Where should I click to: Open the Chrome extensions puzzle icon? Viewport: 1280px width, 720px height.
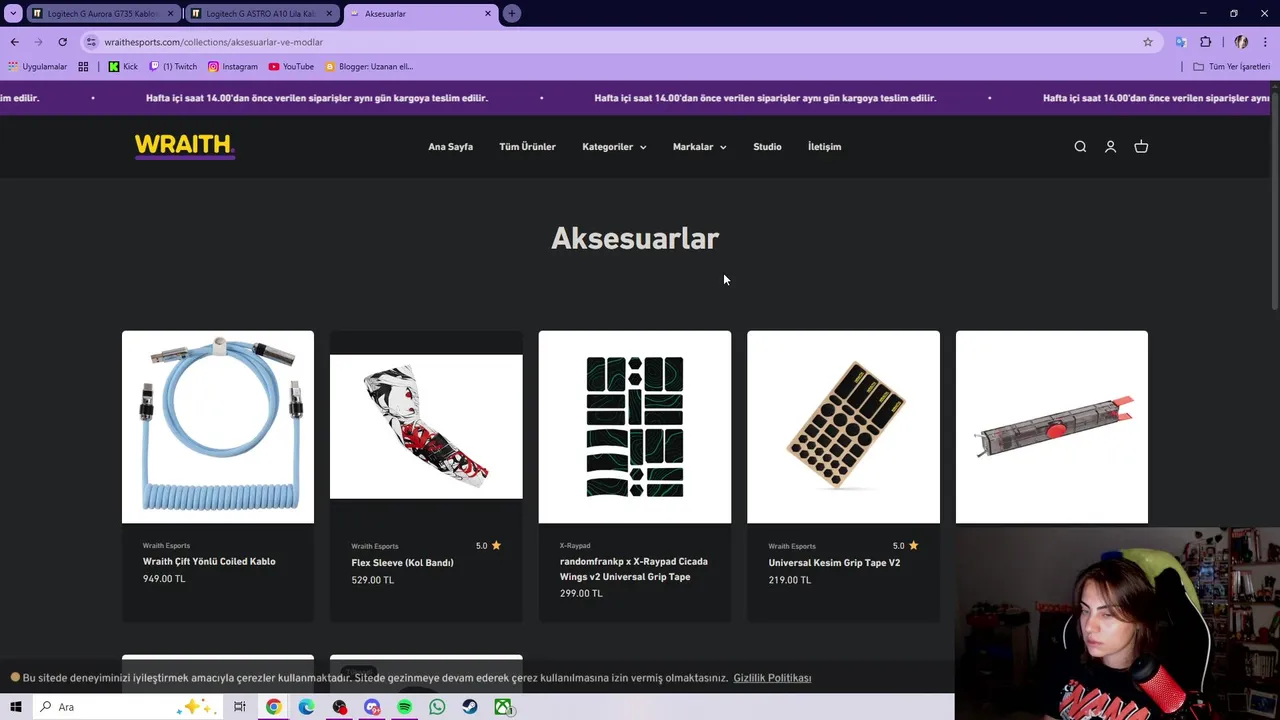tap(1205, 42)
